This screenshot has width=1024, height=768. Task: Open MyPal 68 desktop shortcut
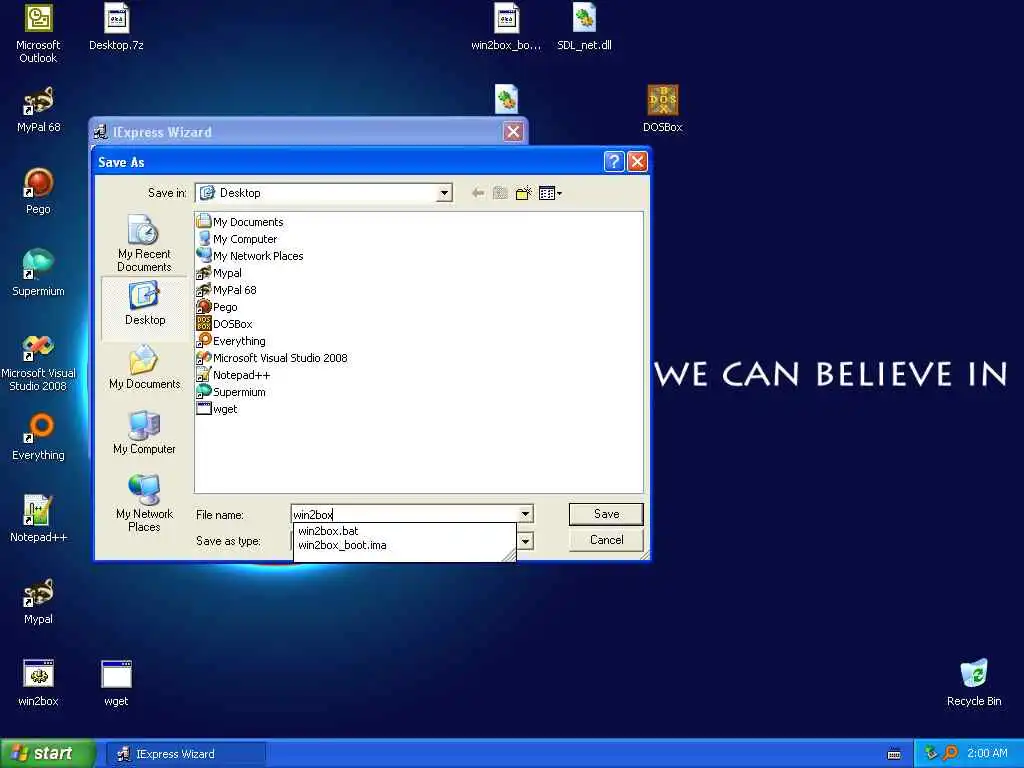click(x=38, y=109)
